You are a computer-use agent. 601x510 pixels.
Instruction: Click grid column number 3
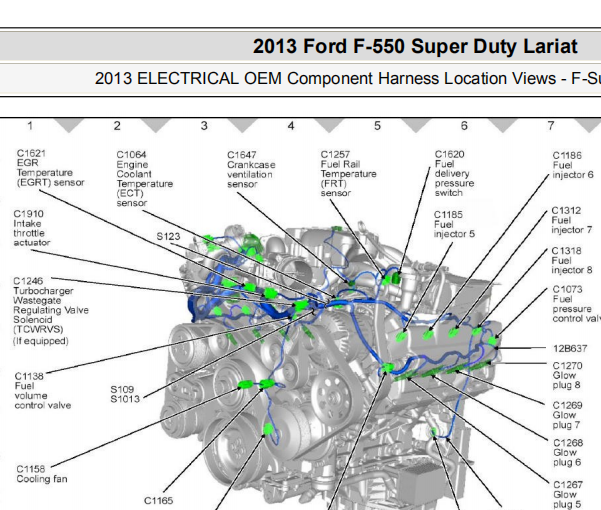(x=204, y=126)
